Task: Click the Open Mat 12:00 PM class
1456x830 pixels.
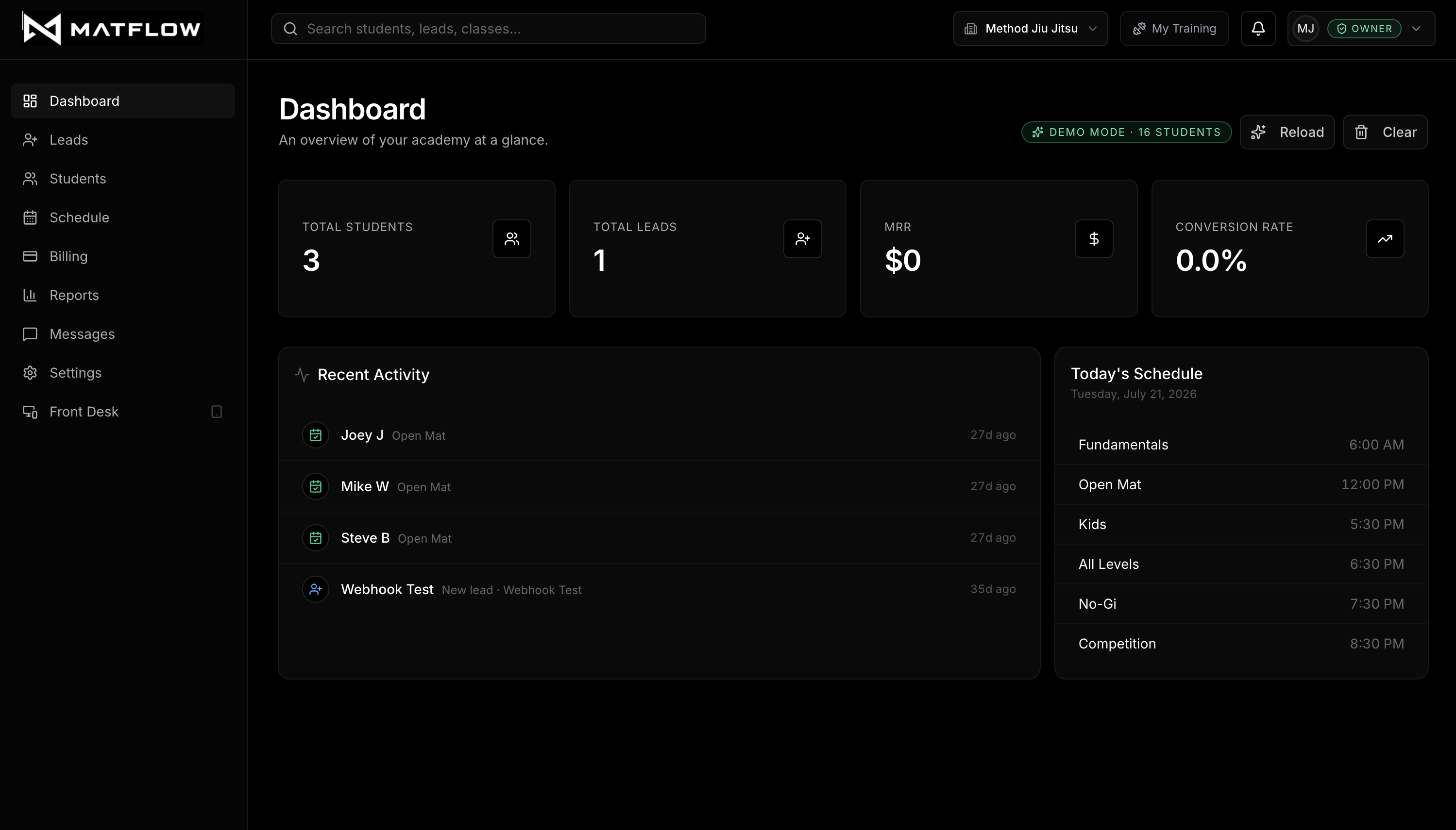Action: click(x=1241, y=484)
